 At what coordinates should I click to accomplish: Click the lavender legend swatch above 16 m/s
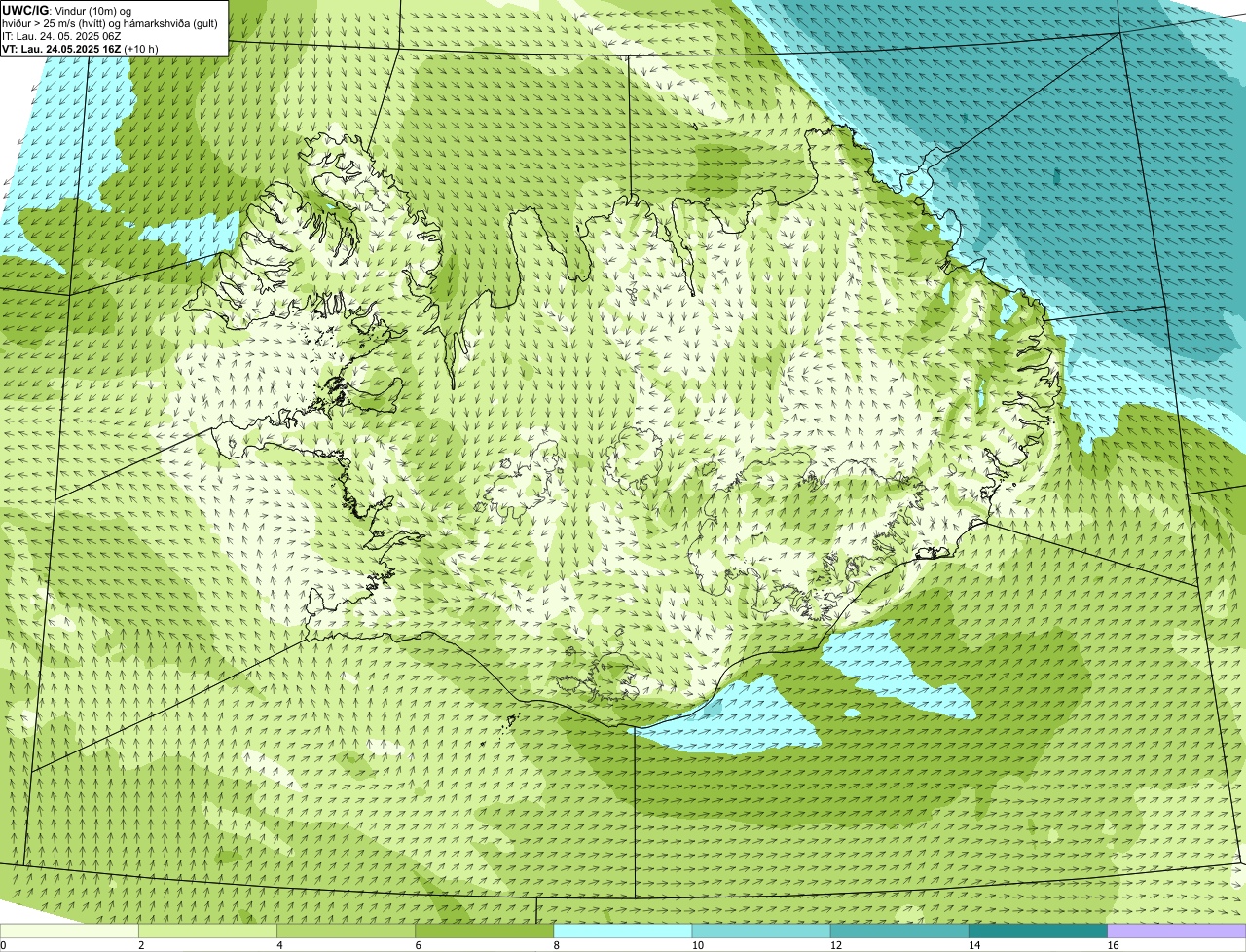[1177, 932]
